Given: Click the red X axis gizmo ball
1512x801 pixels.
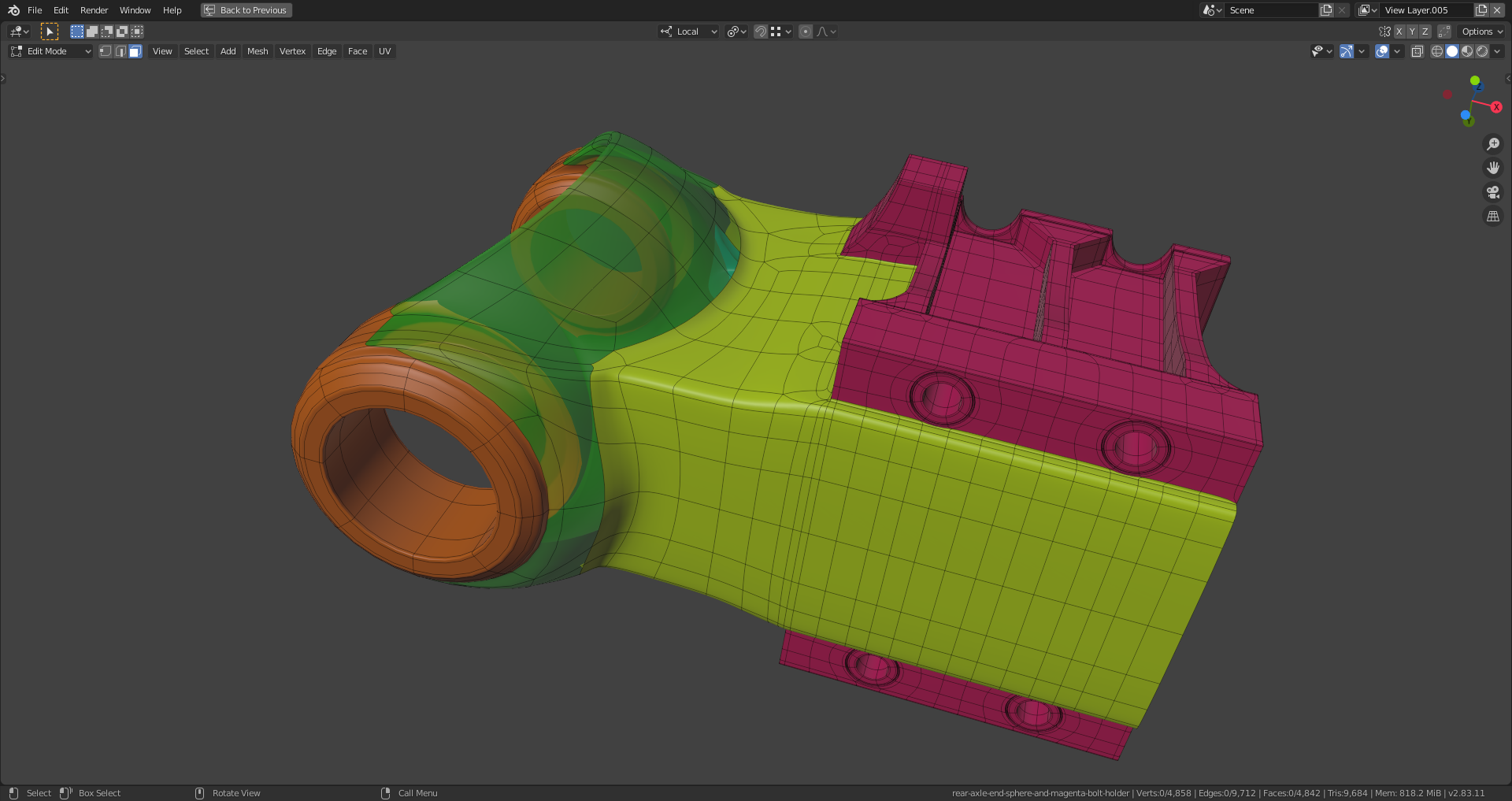Looking at the screenshot, I should coord(1496,107).
